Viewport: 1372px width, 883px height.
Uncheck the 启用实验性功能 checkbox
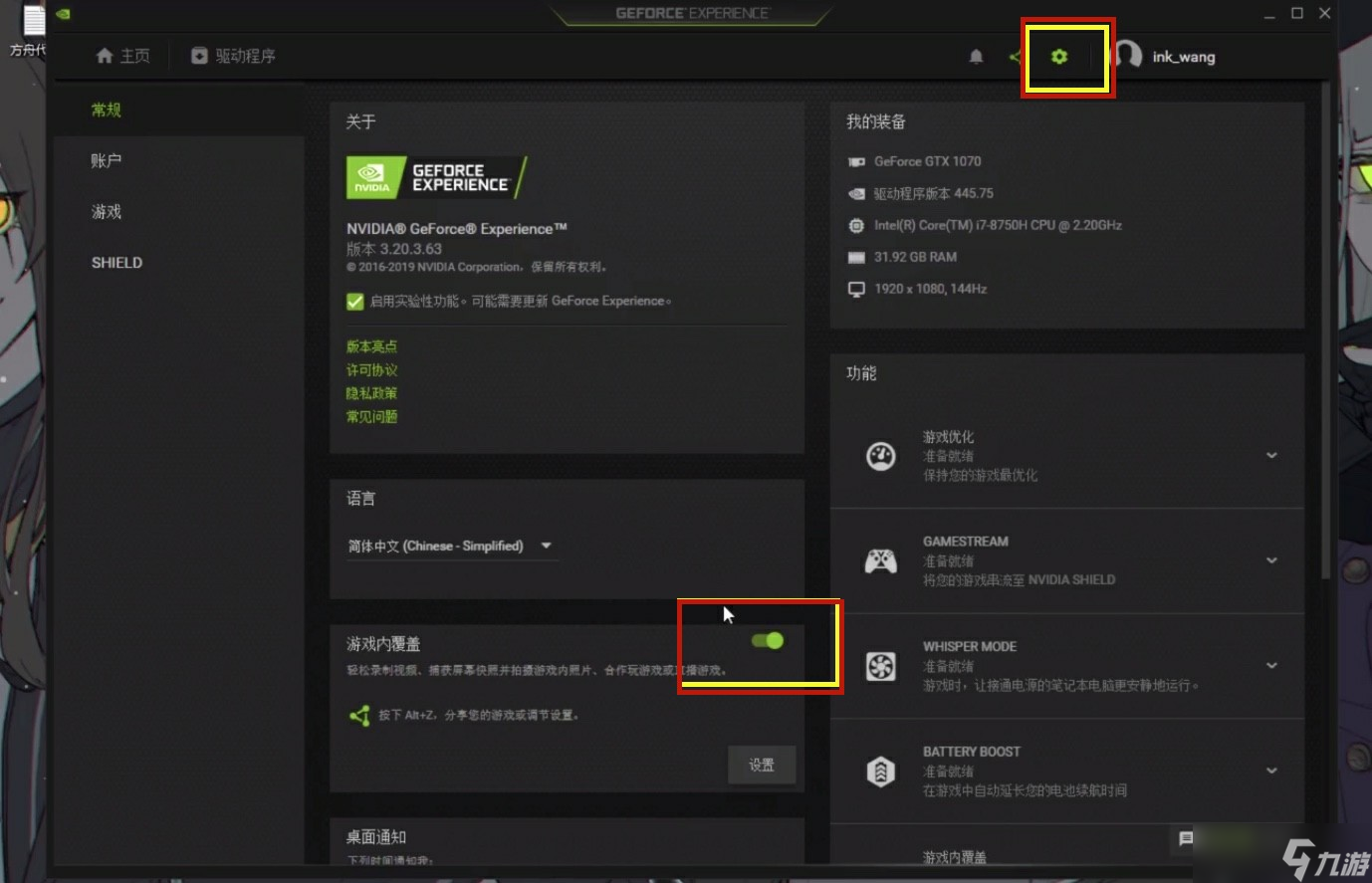pyautogui.click(x=354, y=301)
